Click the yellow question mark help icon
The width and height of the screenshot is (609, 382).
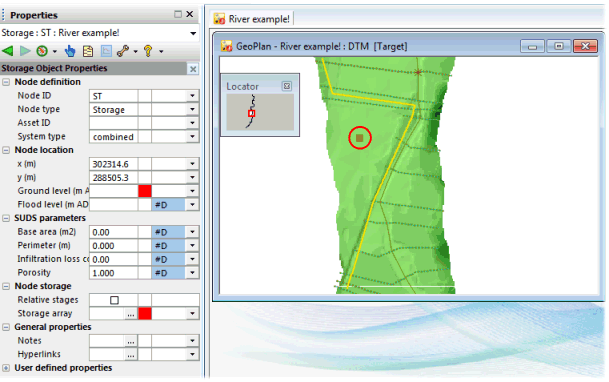pyautogui.click(x=148, y=51)
